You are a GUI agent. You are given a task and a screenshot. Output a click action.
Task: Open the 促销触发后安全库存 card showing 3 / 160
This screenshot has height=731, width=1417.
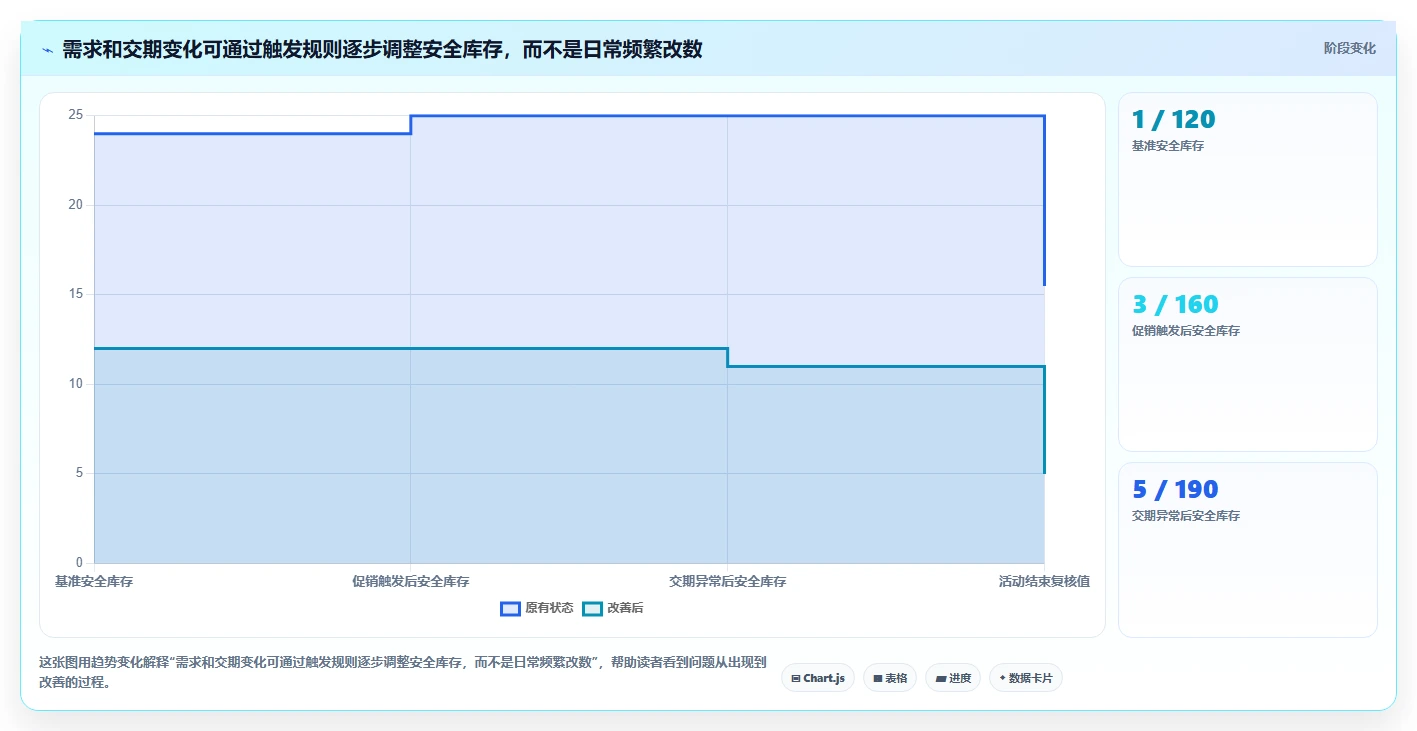pos(1248,365)
